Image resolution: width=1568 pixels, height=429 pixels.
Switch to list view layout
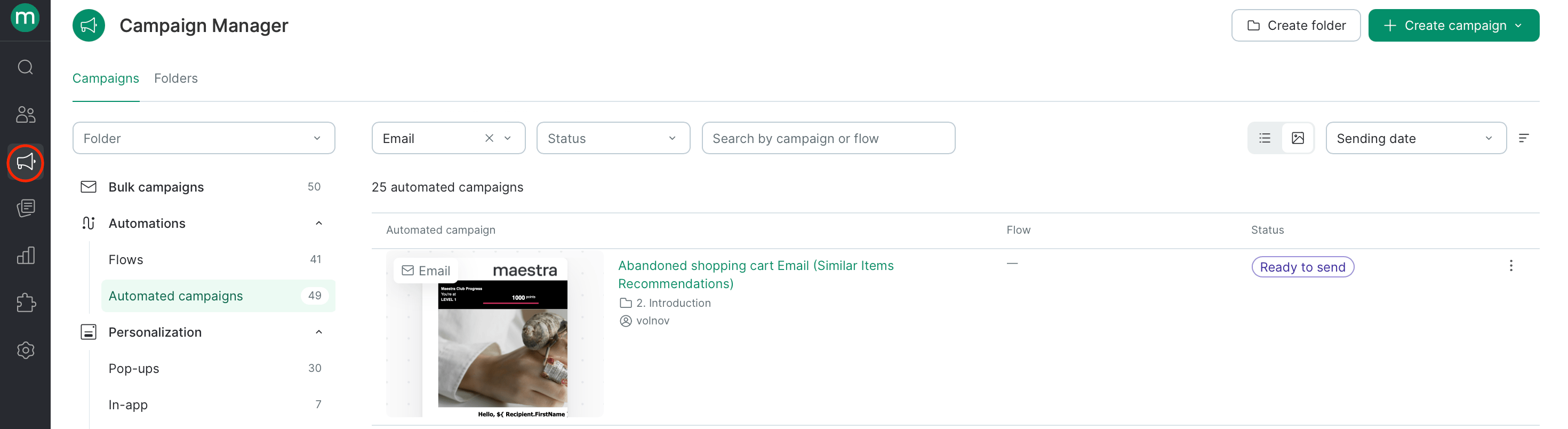click(1264, 138)
